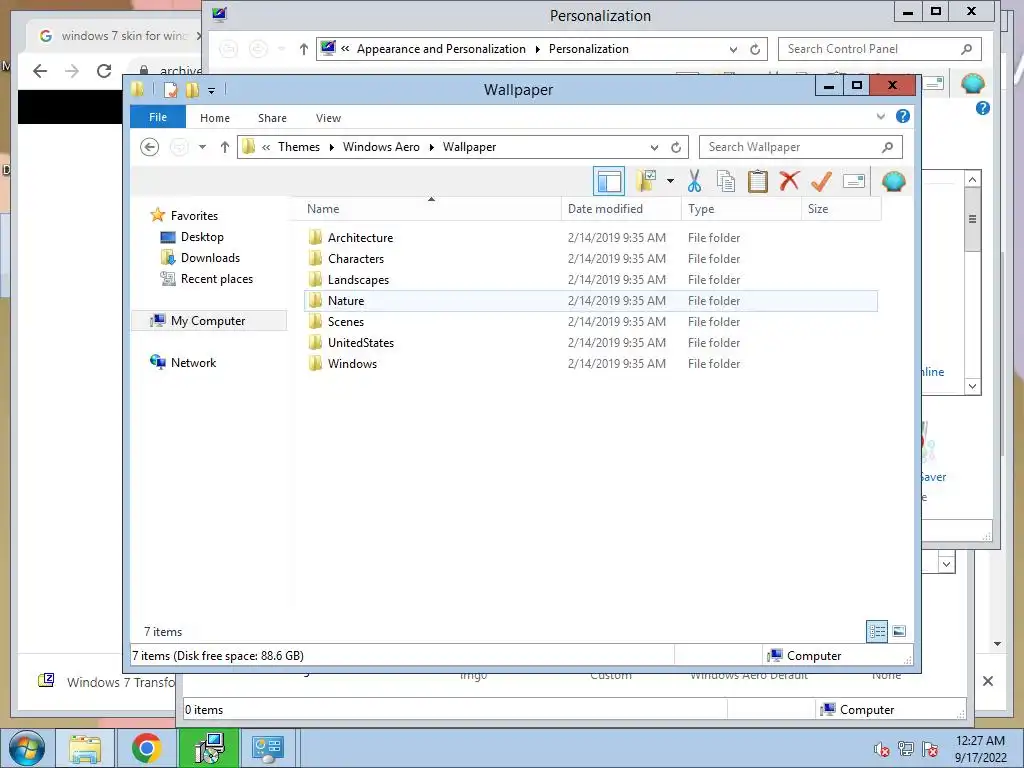Click the red X Delete icon
Image resolution: width=1024 pixels, height=768 pixels.
point(789,181)
